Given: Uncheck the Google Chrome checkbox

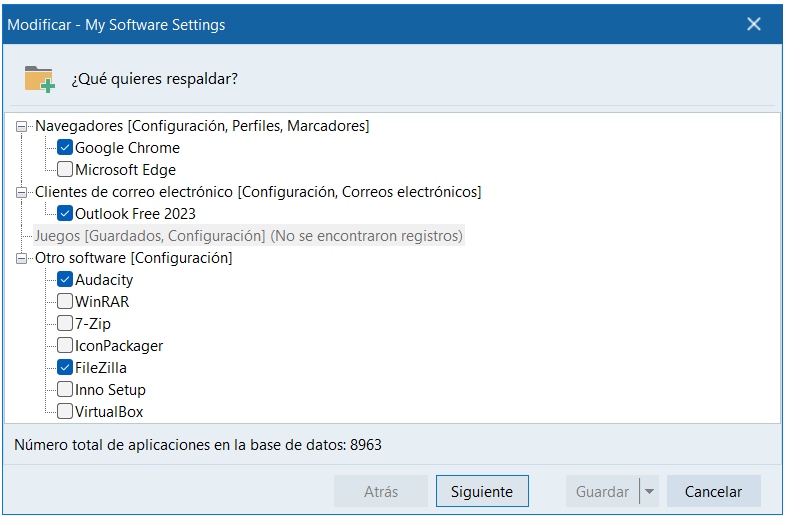Looking at the screenshot, I should coord(65,148).
